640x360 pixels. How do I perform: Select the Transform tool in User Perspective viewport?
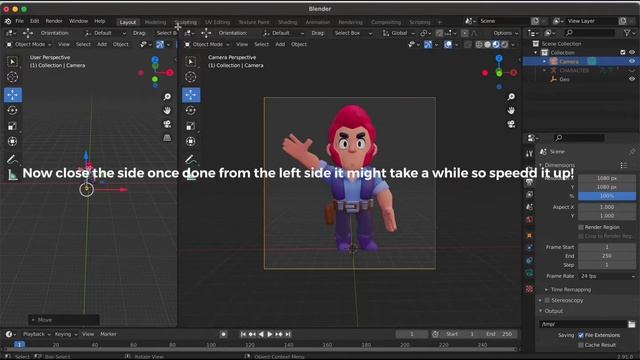pos(13,142)
